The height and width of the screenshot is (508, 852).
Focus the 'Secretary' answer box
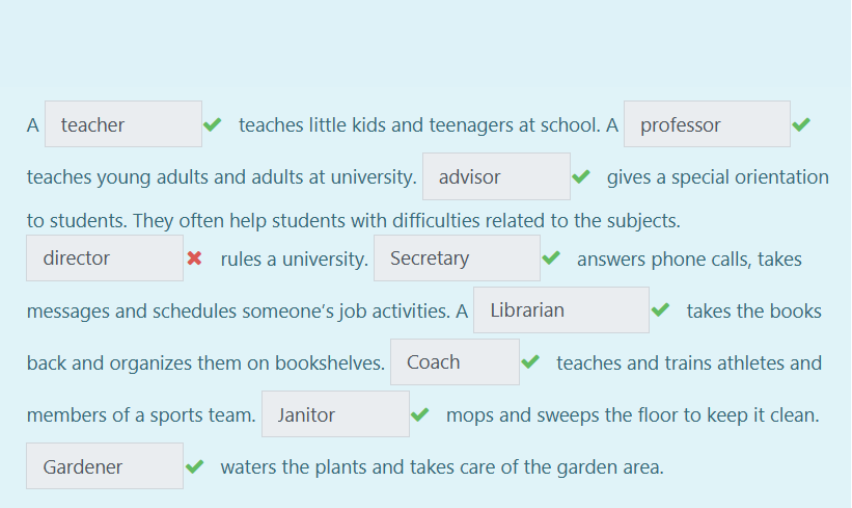pos(456,258)
